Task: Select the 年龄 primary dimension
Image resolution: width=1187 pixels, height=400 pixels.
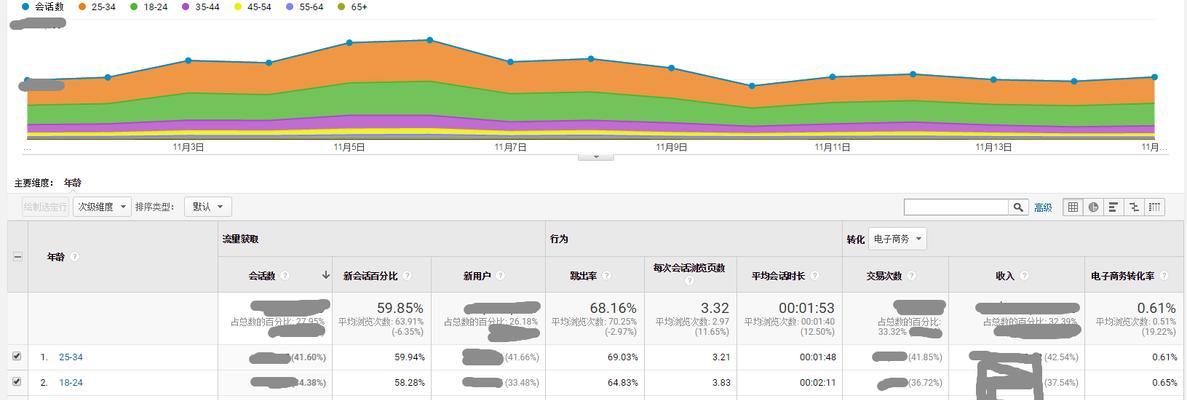Action: (73, 183)
